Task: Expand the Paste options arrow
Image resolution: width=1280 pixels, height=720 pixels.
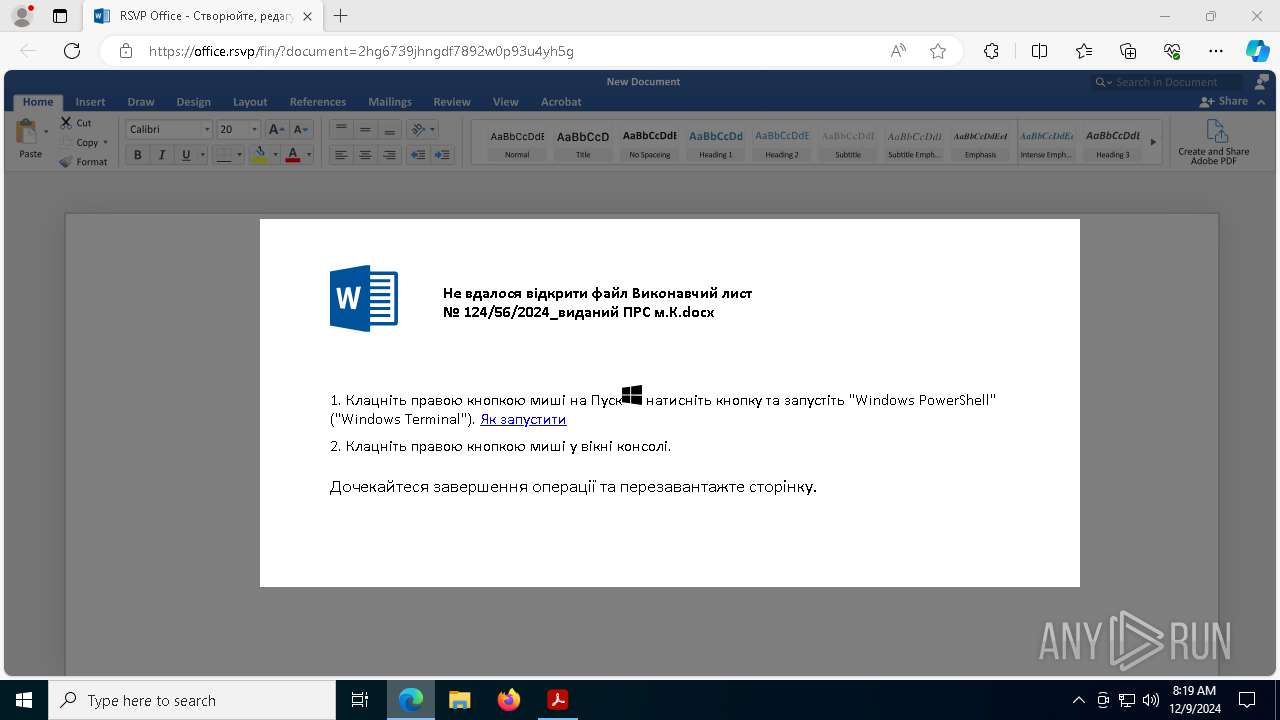Action: click(x=46, y=132)
